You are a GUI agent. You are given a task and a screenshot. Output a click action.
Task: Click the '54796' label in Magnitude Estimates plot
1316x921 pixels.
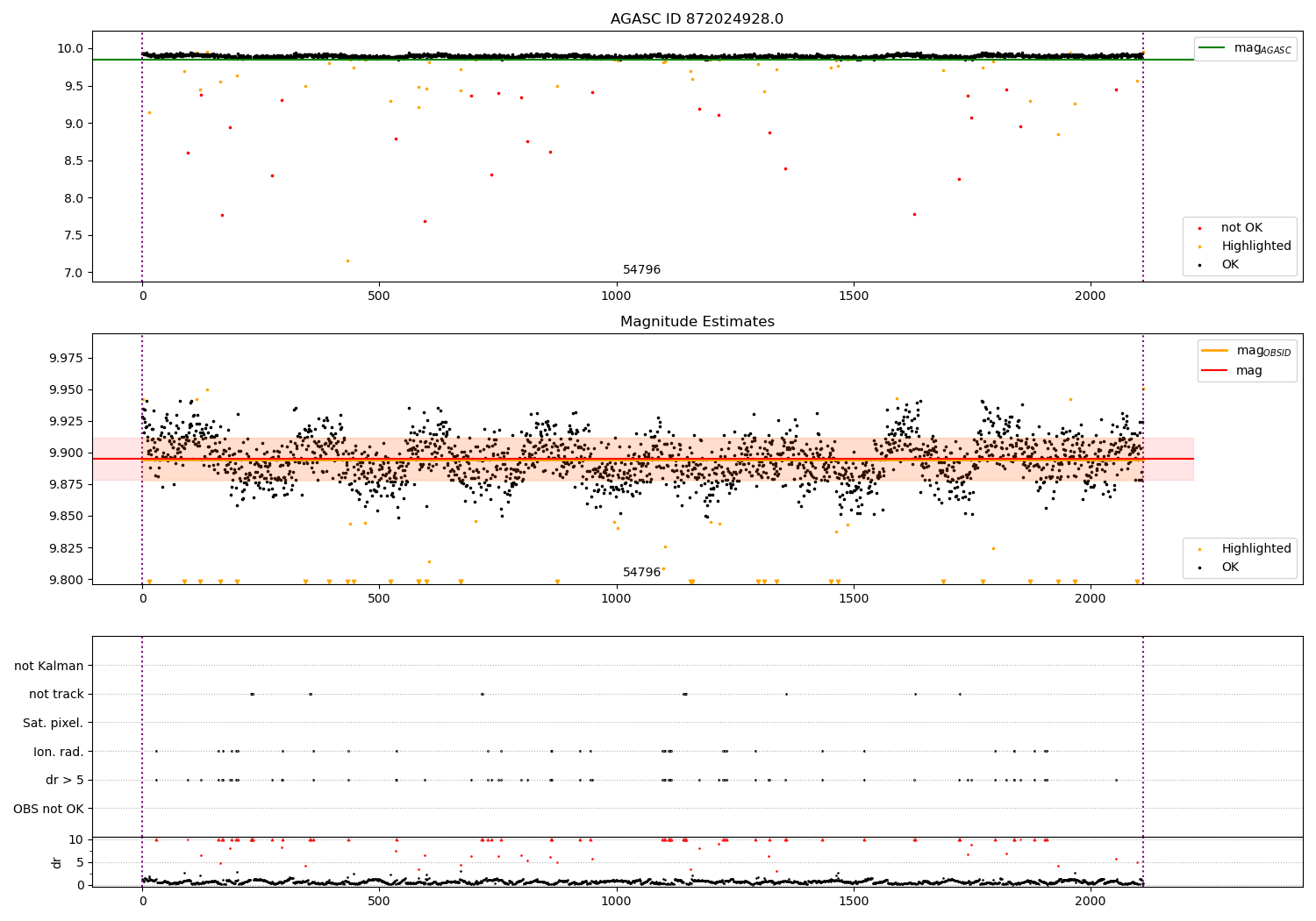642,573
